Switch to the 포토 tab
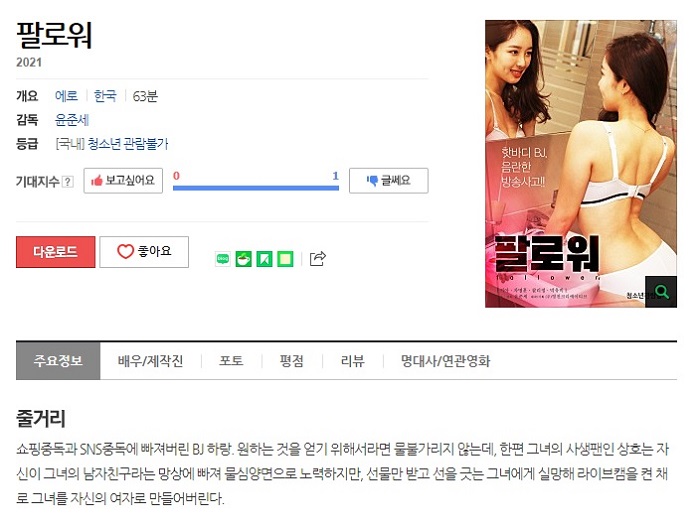 click(x=231, y=361)
